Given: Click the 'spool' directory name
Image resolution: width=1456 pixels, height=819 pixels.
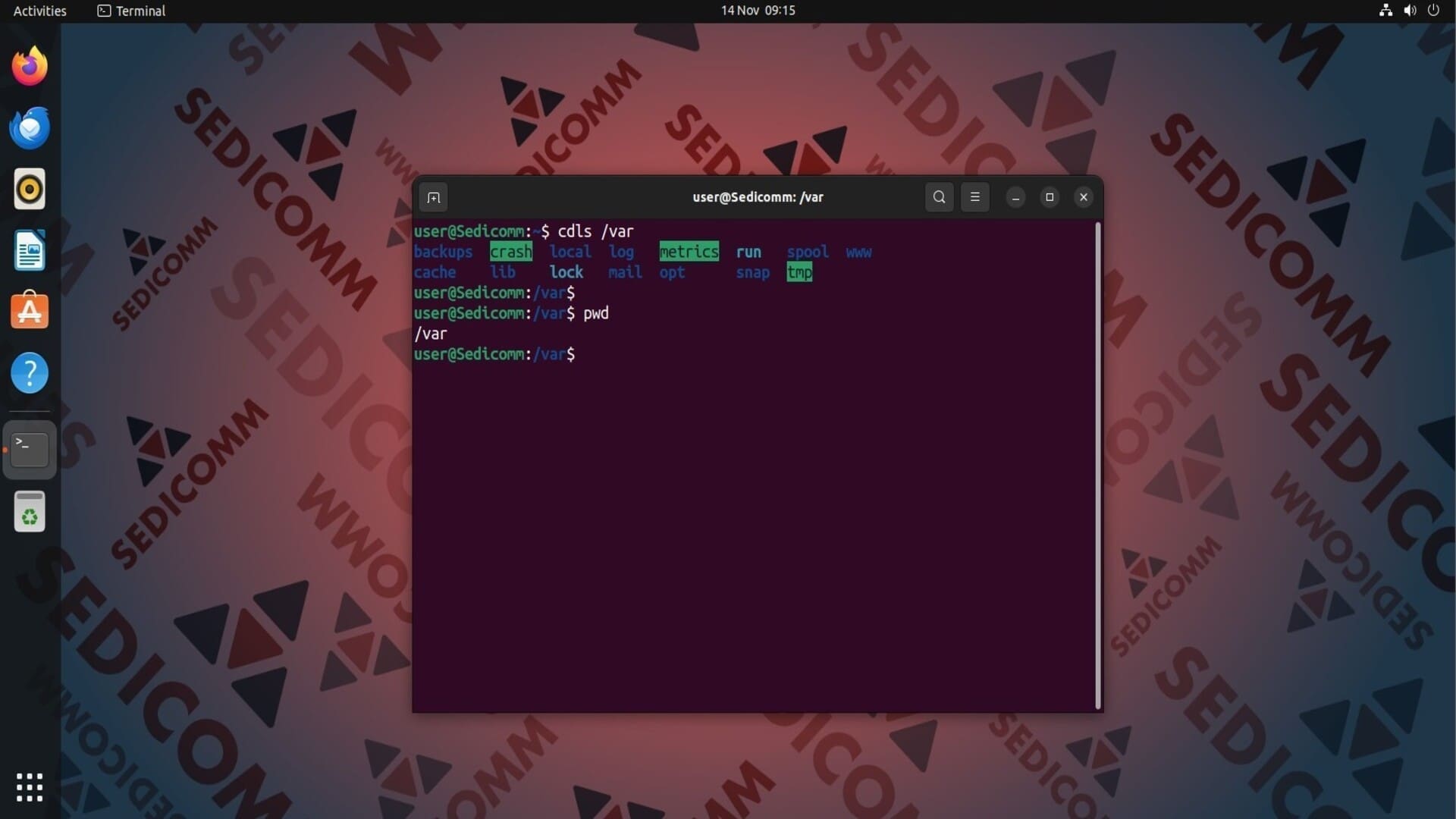Looking at the screenshot, I should 808,252.
